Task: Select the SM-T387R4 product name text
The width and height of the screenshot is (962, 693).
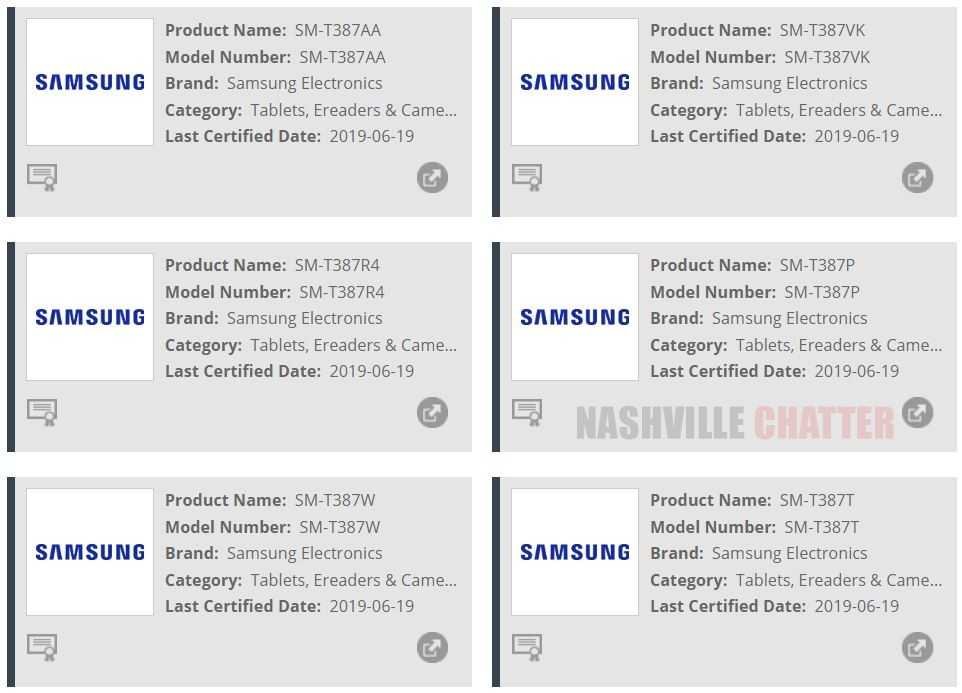Action: tap(337, 265)
